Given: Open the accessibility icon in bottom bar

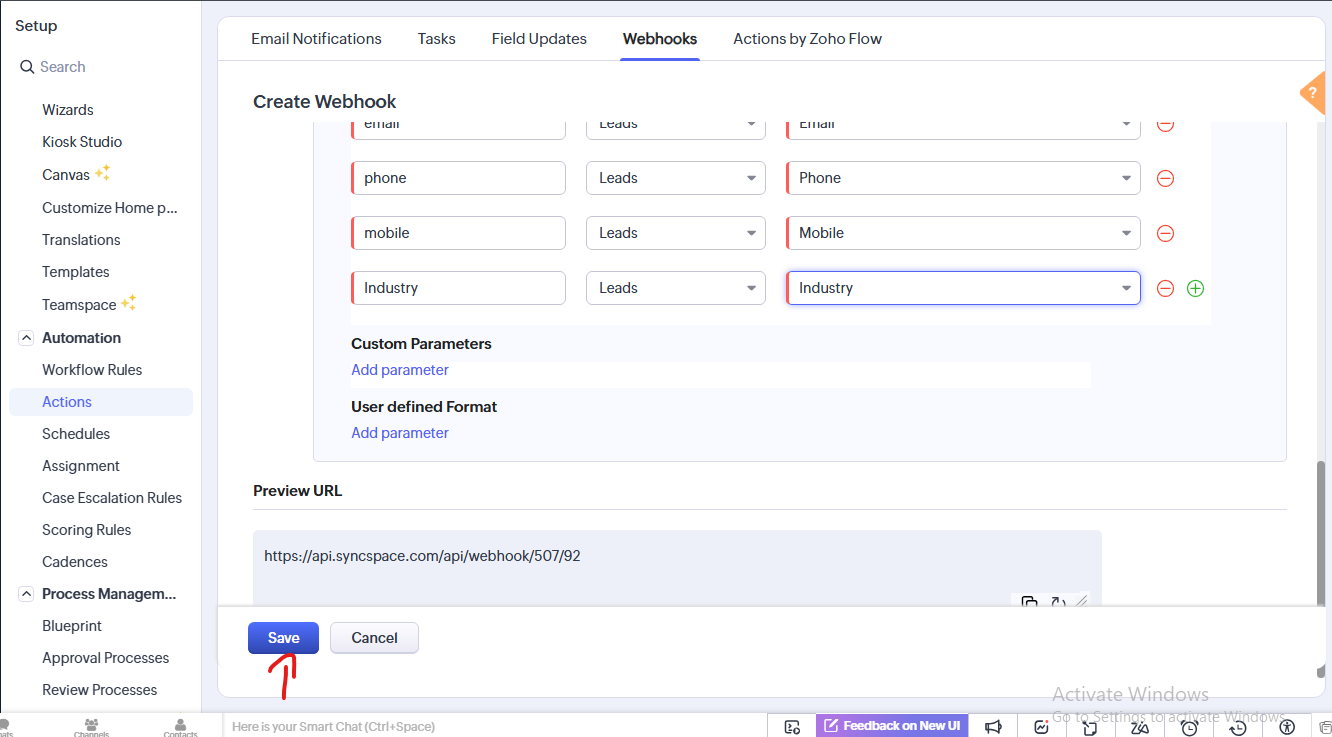Looking at the screenshot, I should tap(1287, 727).
